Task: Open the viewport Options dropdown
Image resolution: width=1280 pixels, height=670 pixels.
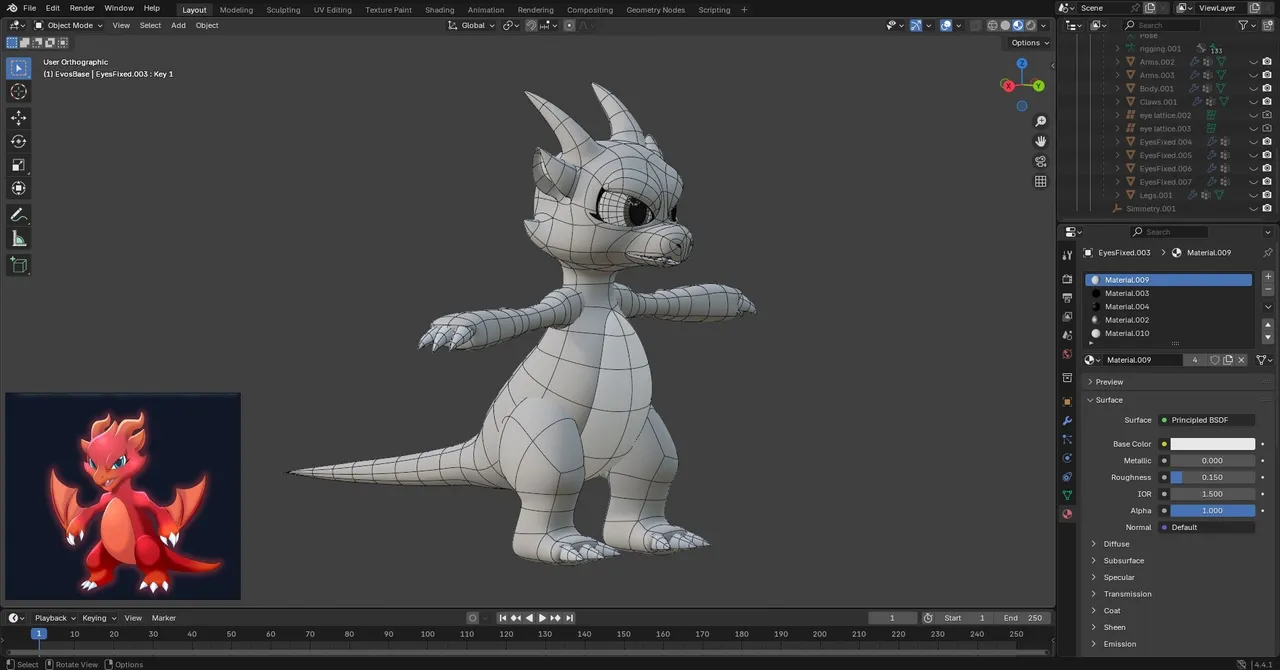Action: 1030,43
